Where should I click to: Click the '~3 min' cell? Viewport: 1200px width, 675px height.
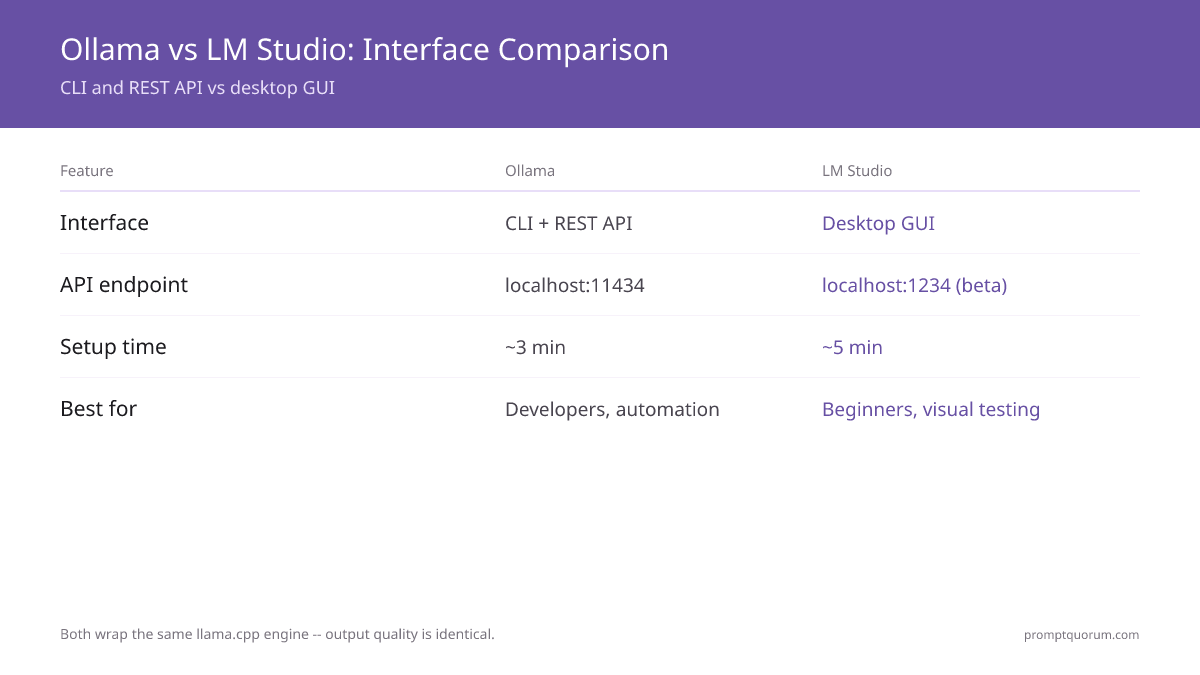pos(535,347)
